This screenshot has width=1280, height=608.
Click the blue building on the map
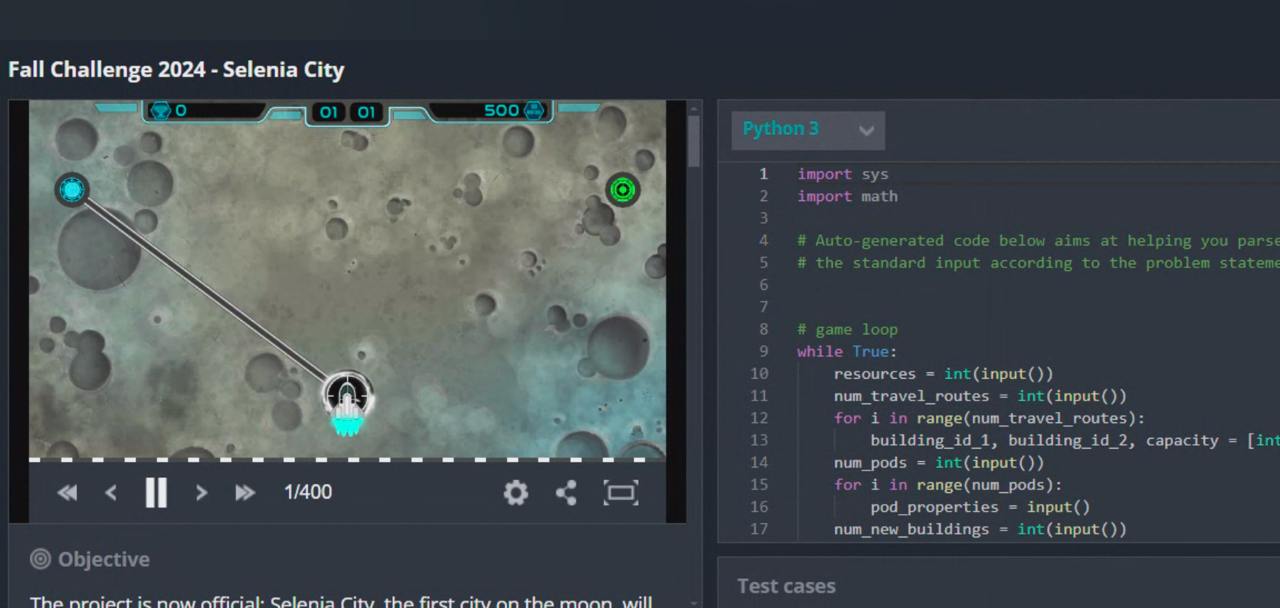72,188
